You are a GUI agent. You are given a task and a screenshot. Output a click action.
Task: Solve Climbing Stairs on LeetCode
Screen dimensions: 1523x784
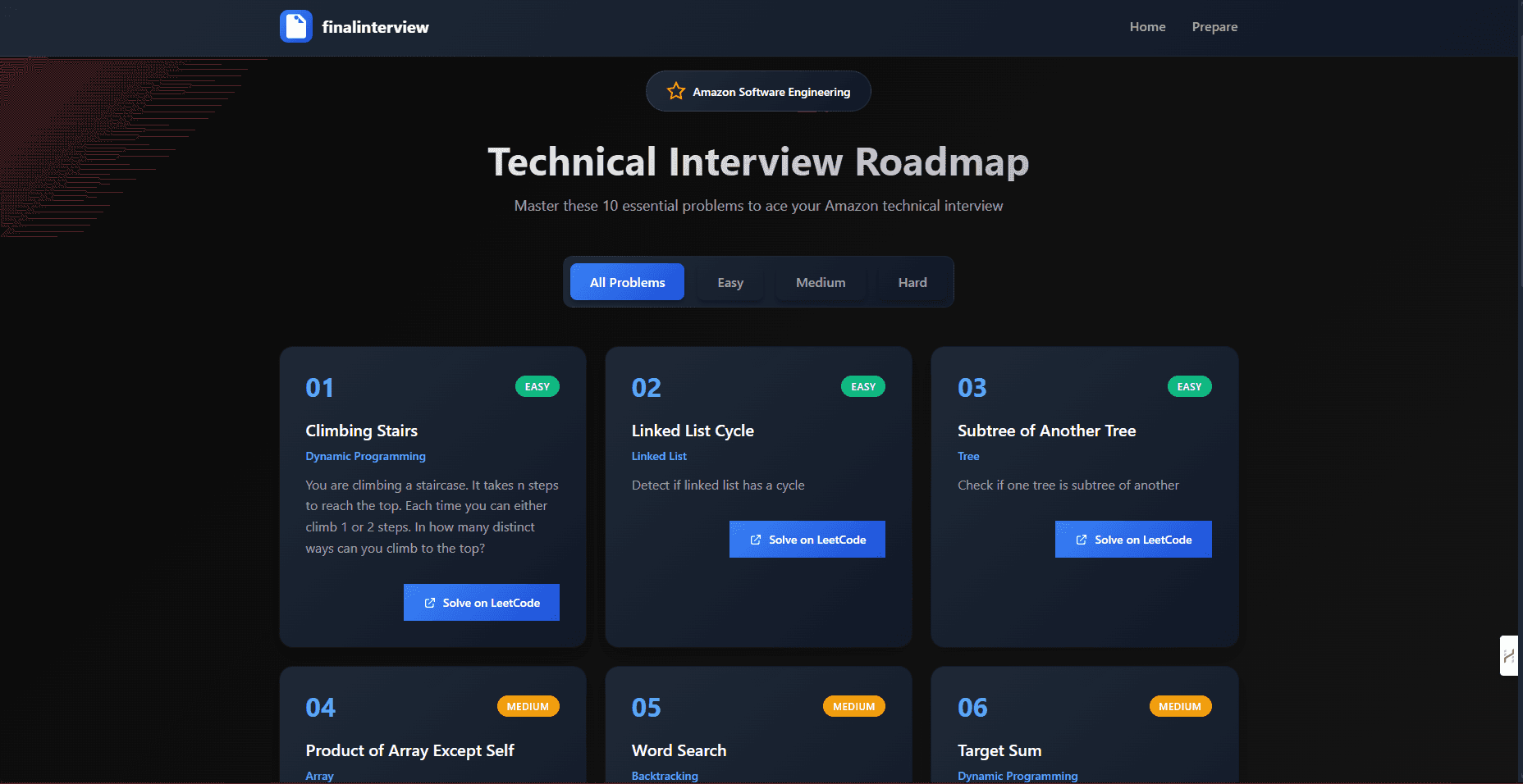click(x=482, y=603)
